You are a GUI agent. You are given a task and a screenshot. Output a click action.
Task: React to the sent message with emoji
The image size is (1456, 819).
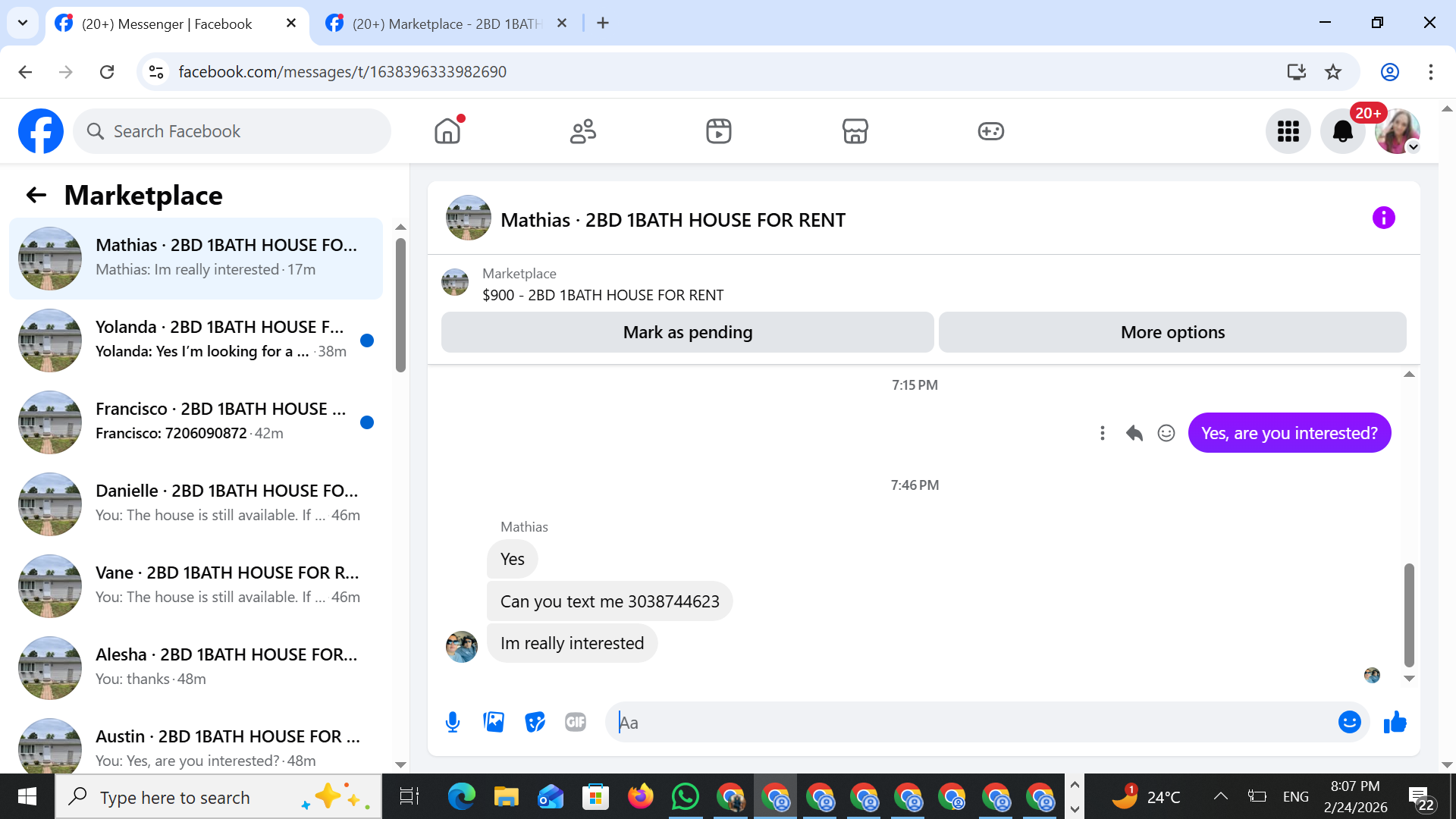coord(1166,433)
